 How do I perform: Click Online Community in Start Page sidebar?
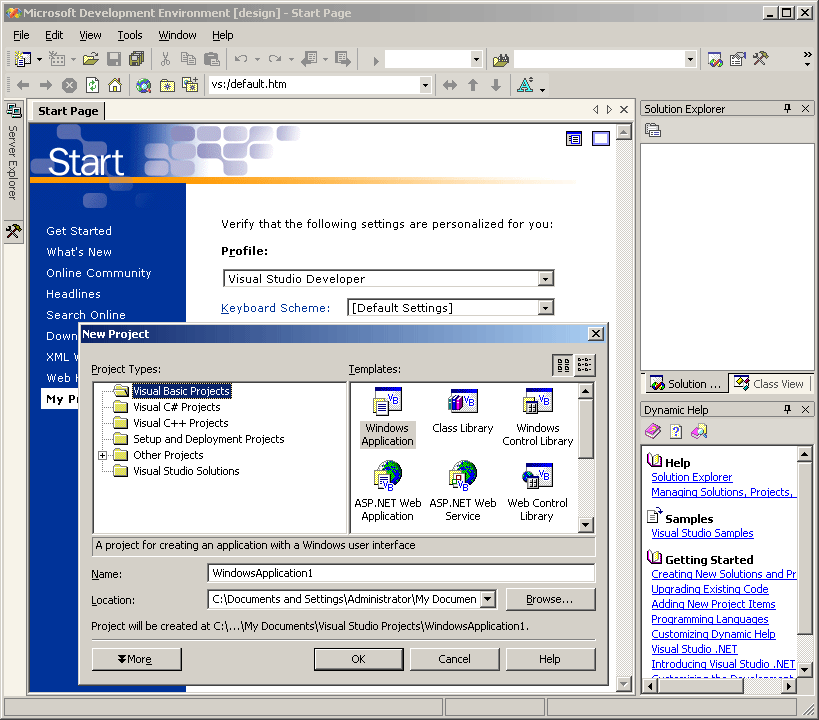pyautogui.click(x=99, y=273)
